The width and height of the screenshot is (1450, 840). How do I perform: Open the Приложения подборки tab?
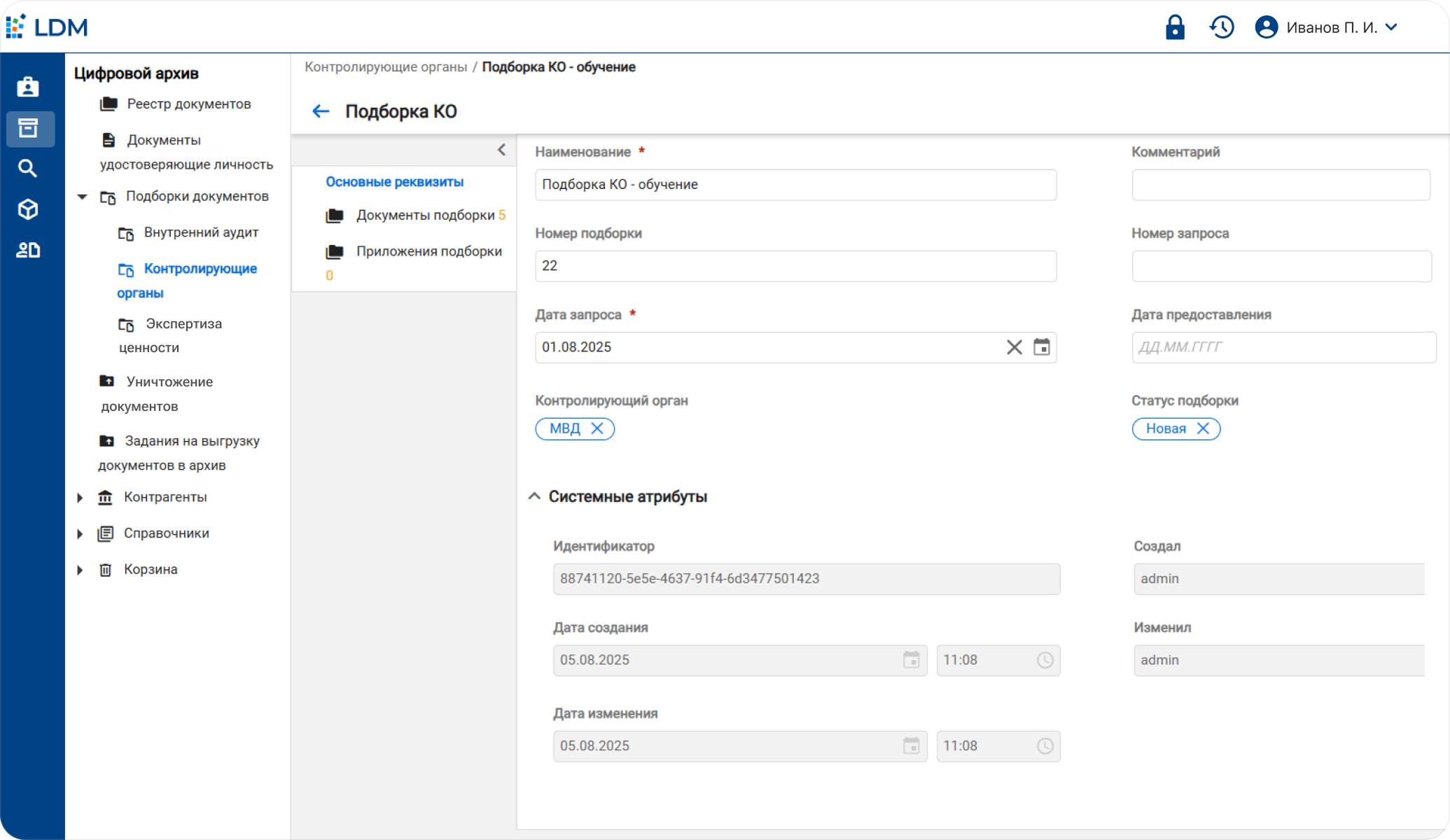[x=428, y=251]
